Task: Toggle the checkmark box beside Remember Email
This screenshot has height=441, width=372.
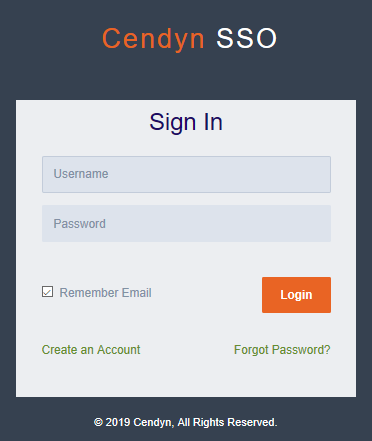Action: point(47,292)
